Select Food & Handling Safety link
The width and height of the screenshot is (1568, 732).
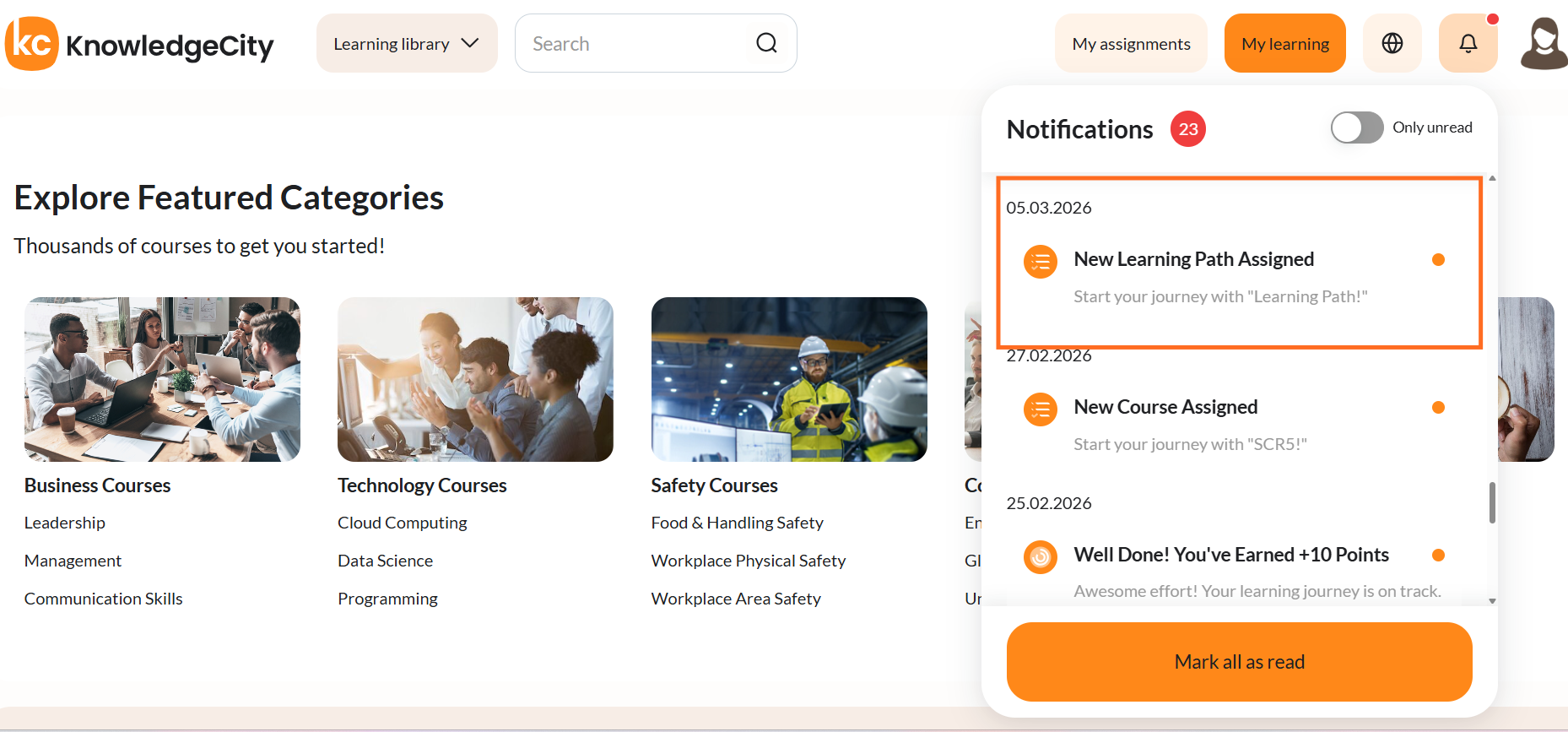pos(737,523)
